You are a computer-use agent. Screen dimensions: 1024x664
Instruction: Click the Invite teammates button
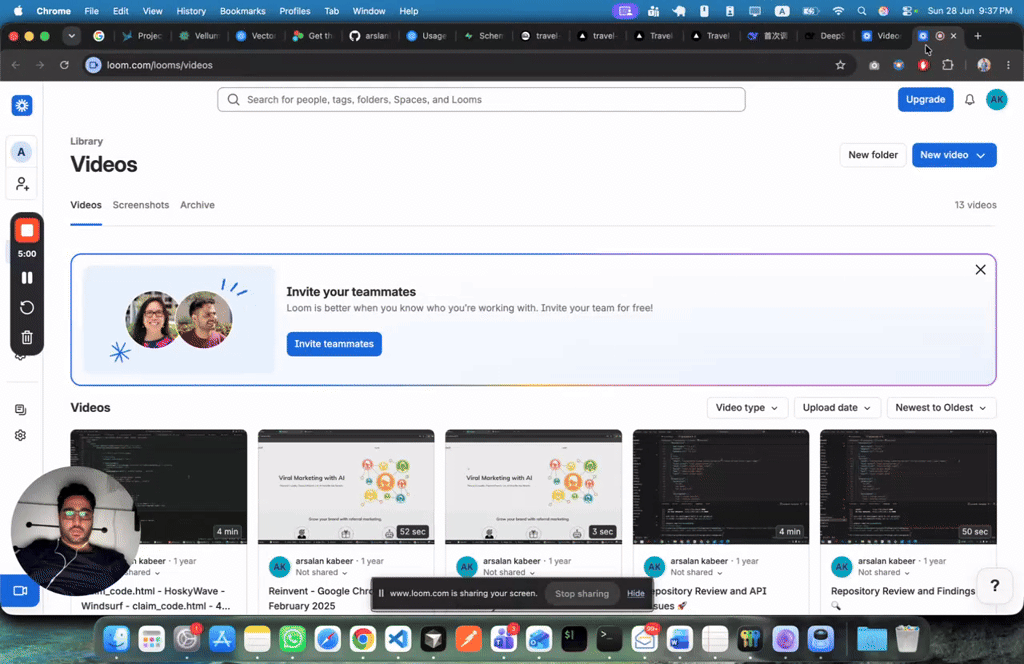(334, 344)
